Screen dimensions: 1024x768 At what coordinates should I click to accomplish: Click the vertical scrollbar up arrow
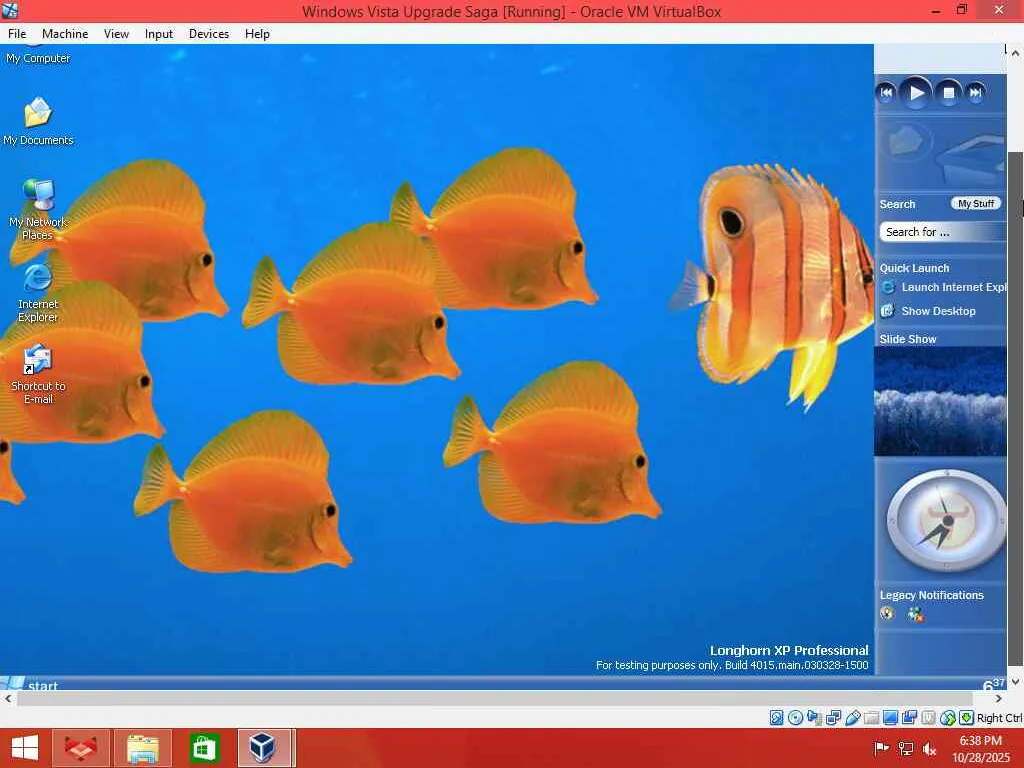click(x=1016, y=53)
